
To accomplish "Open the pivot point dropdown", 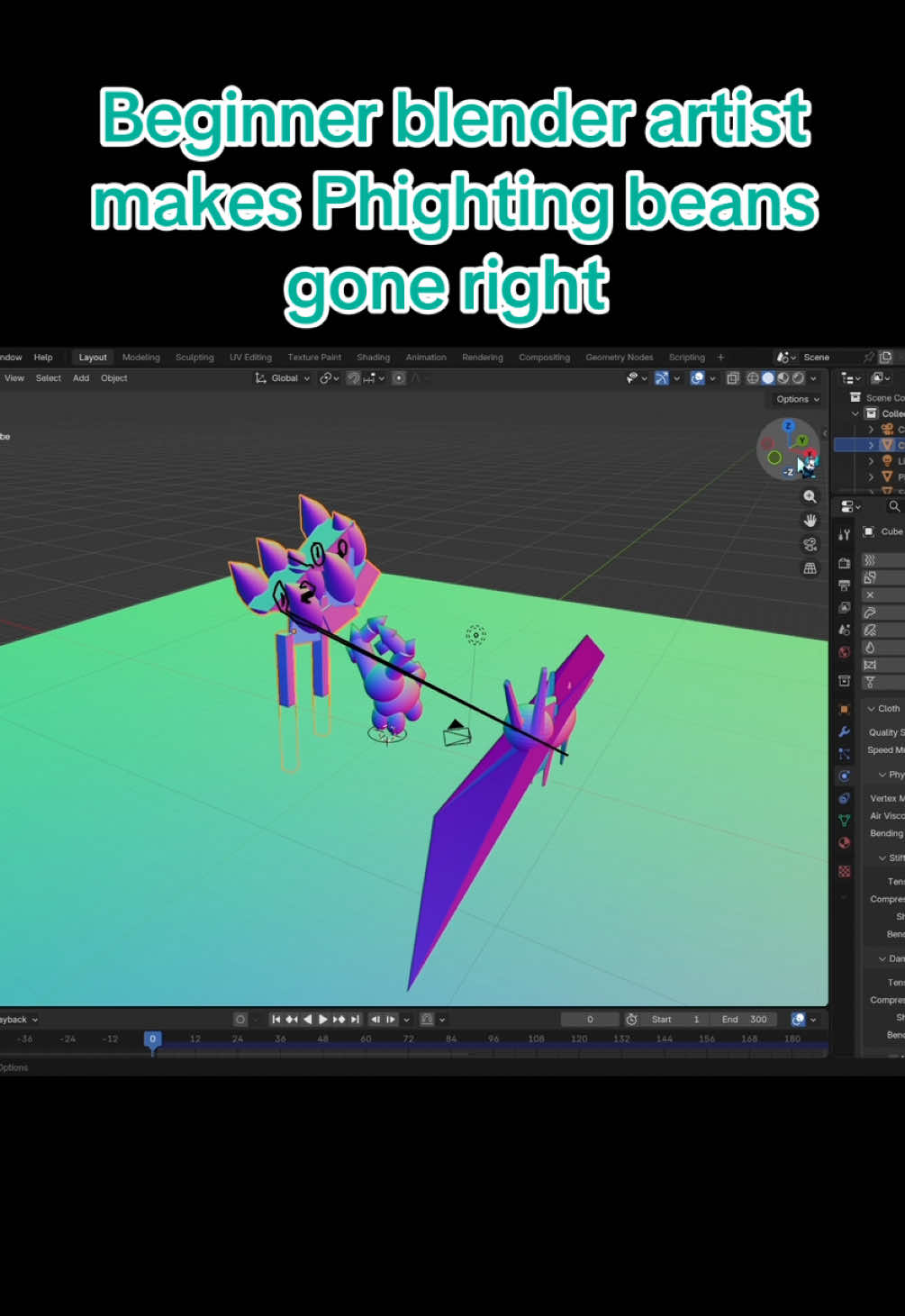I will 330,378.
